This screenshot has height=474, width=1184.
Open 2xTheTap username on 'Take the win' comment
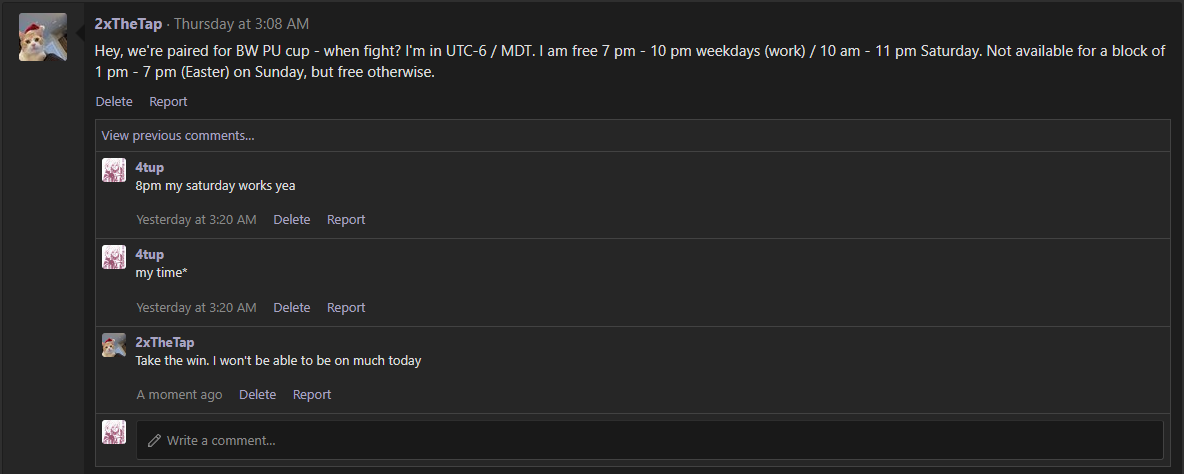click(x=165, y=342)
